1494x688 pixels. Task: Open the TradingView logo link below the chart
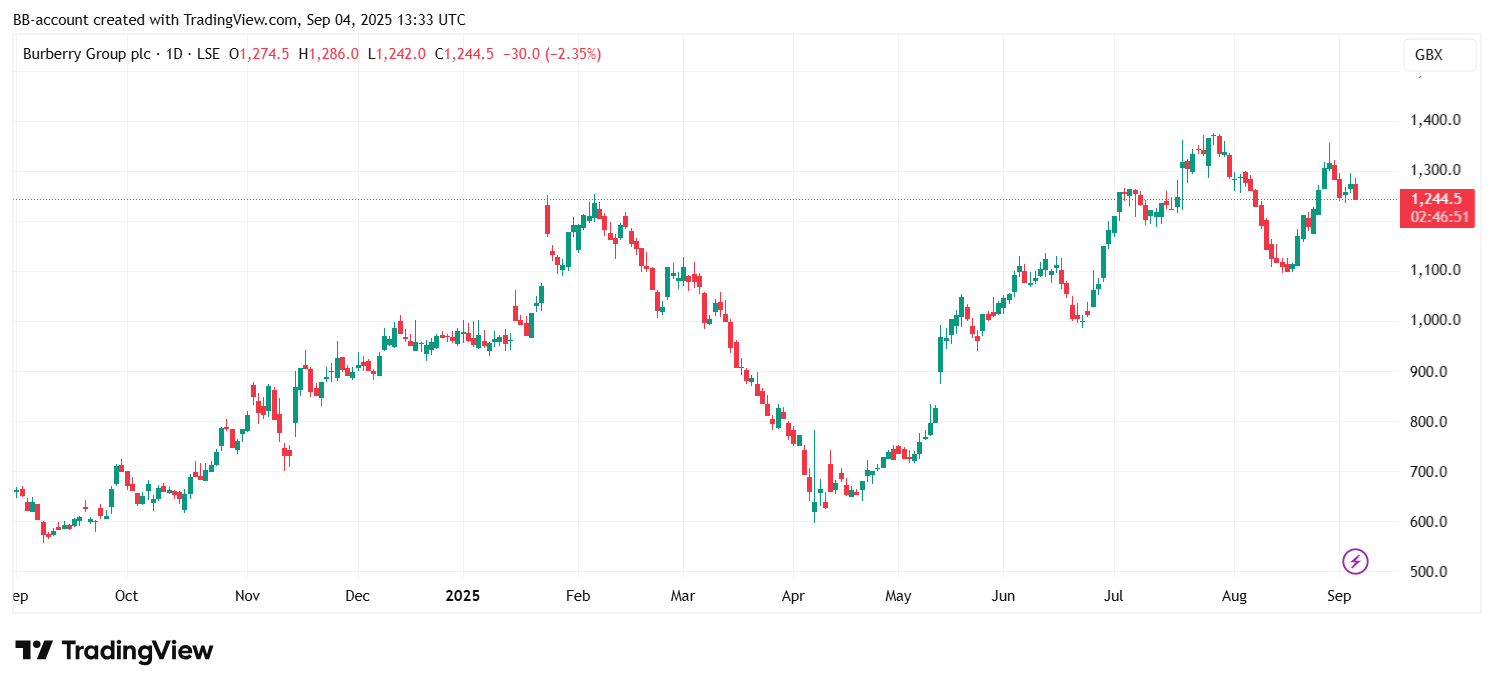pos(114,651)
